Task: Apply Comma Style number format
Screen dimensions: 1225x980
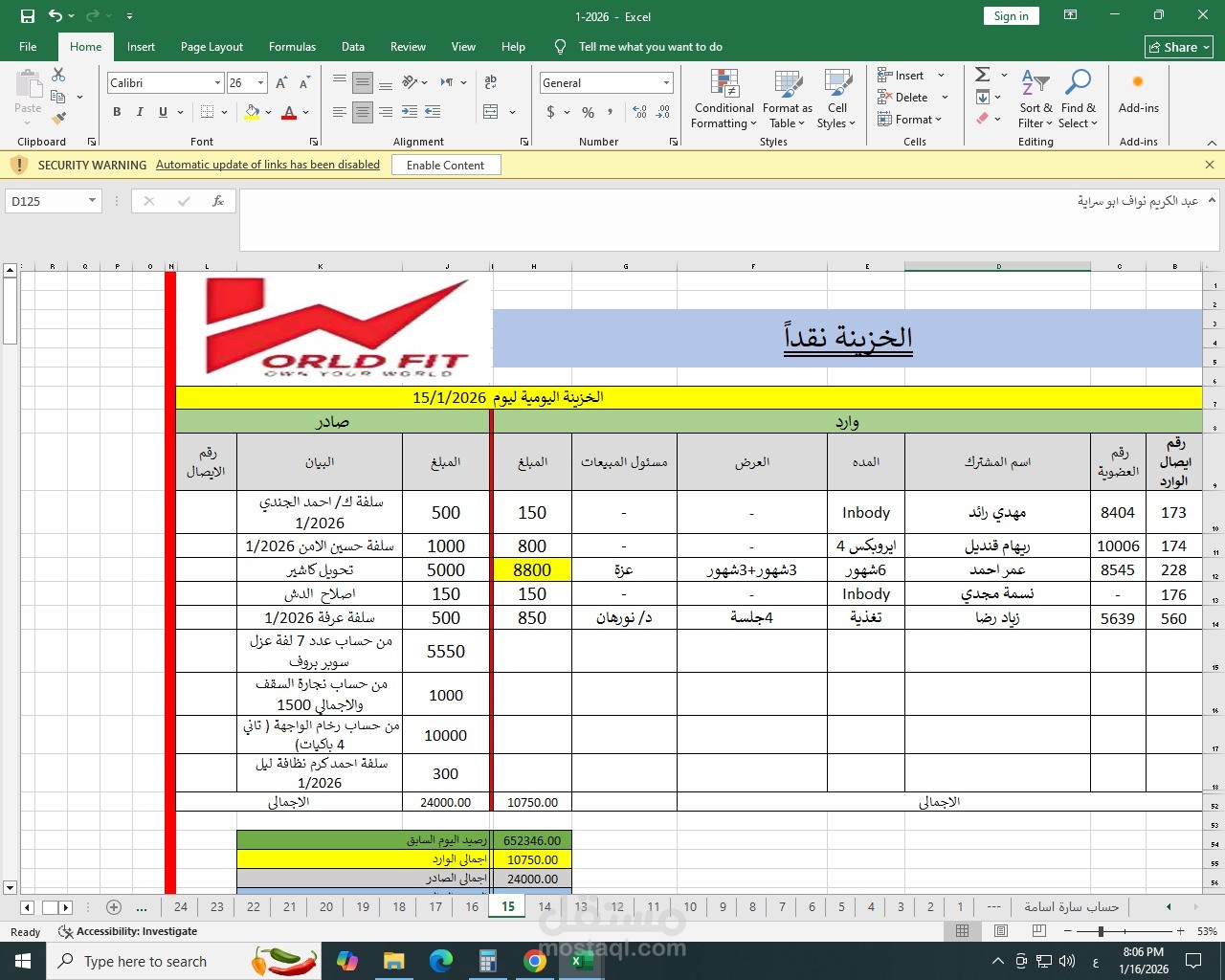Action: click(611, 112)
